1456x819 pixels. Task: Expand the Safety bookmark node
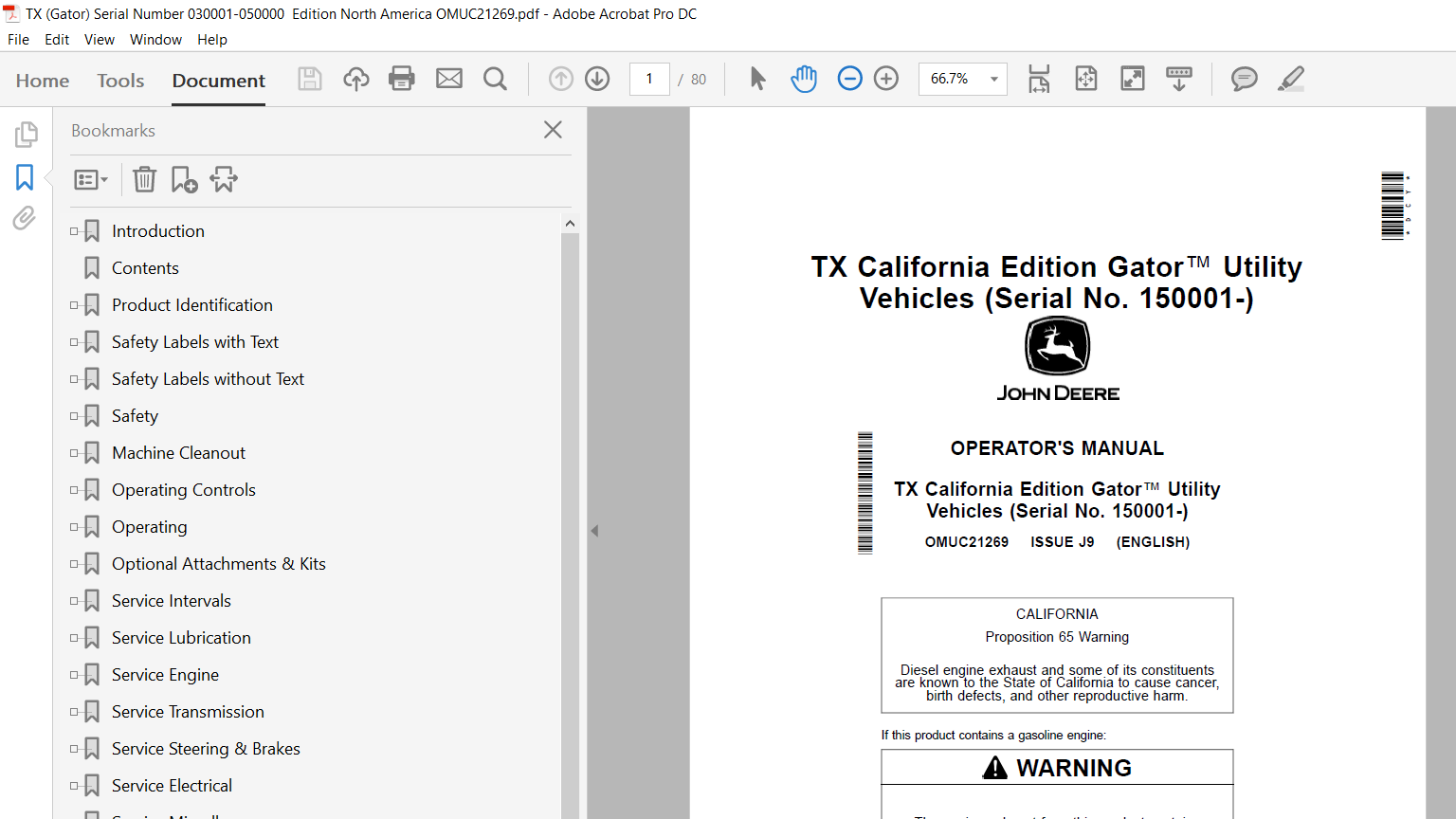(74, 416)
